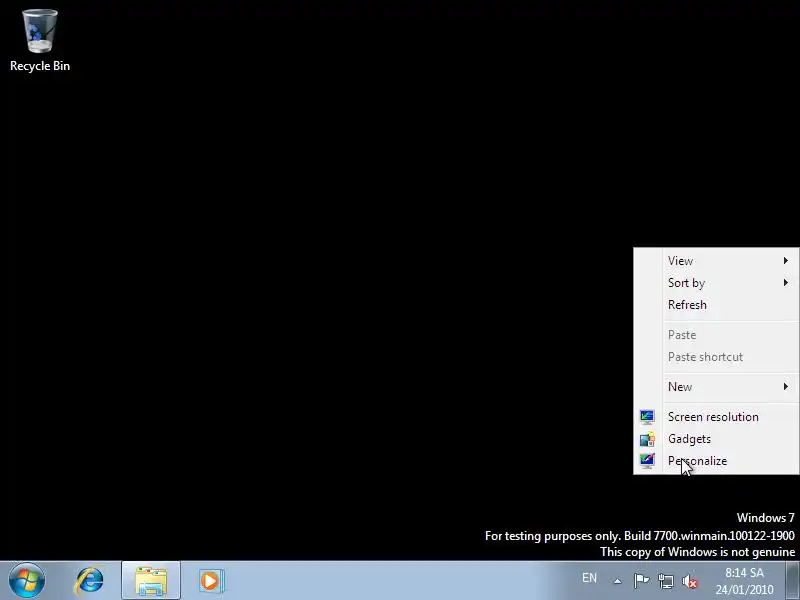Click the EN language indicator
The image size is (800, 600).
pyautogui.click(x=589, y=578)
